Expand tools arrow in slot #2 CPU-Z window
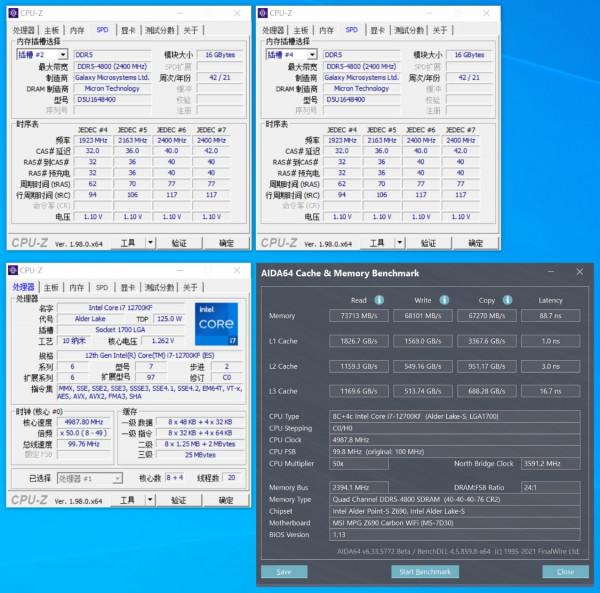 coord(150,243)
